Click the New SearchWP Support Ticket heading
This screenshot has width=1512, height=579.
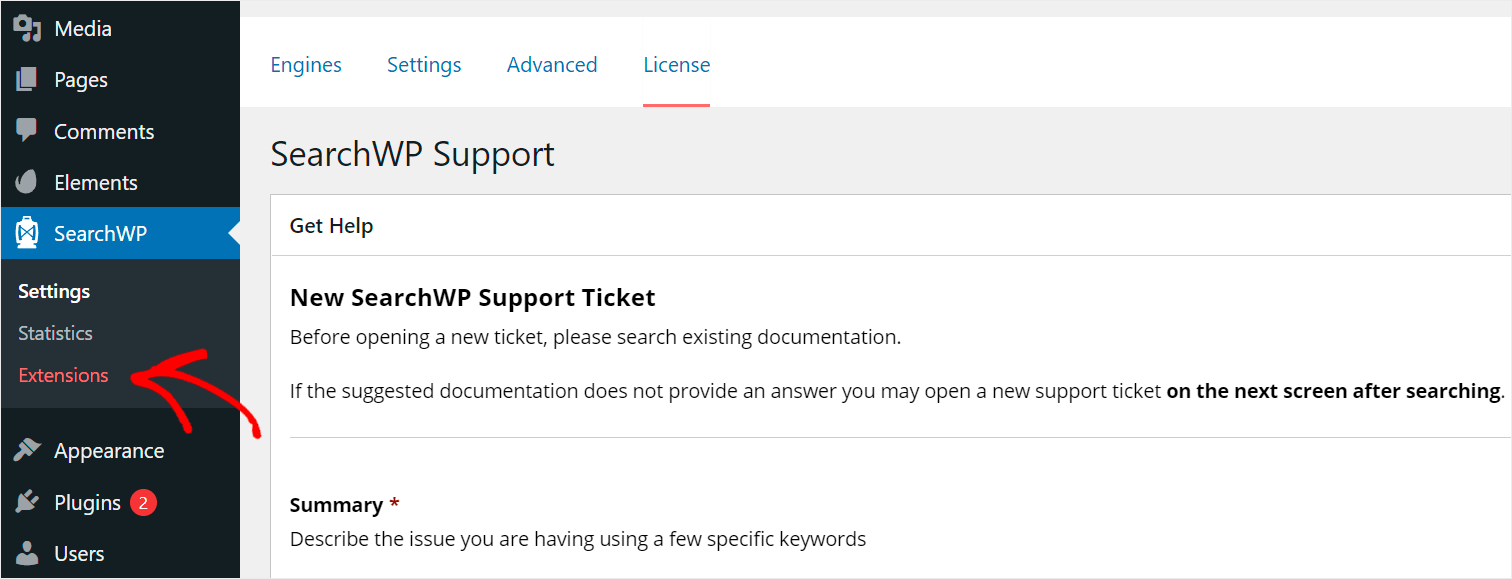tap(472, 297)
